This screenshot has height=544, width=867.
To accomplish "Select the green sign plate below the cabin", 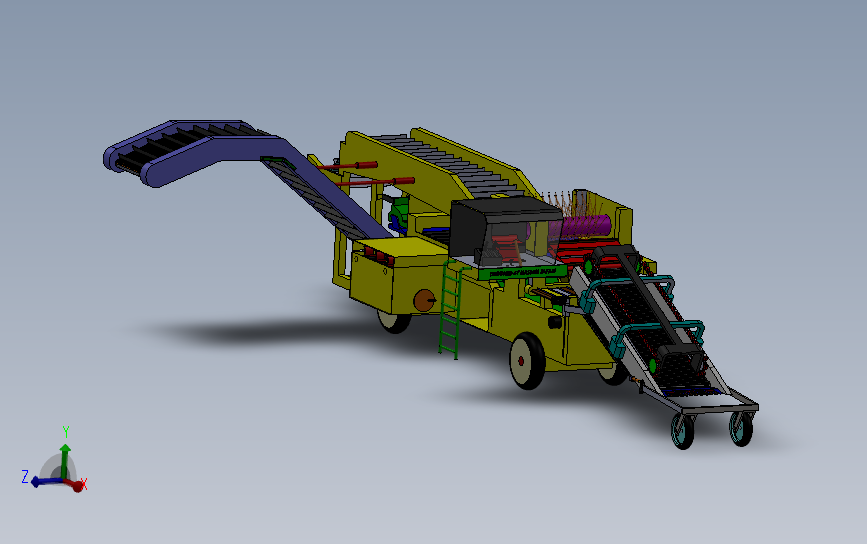I will (x=523, y=273).
